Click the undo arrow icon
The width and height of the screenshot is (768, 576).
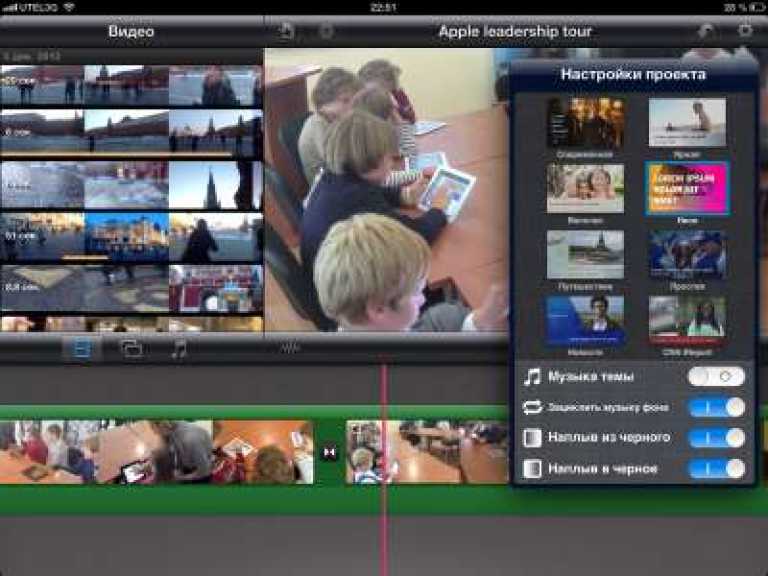click(705, 31)
